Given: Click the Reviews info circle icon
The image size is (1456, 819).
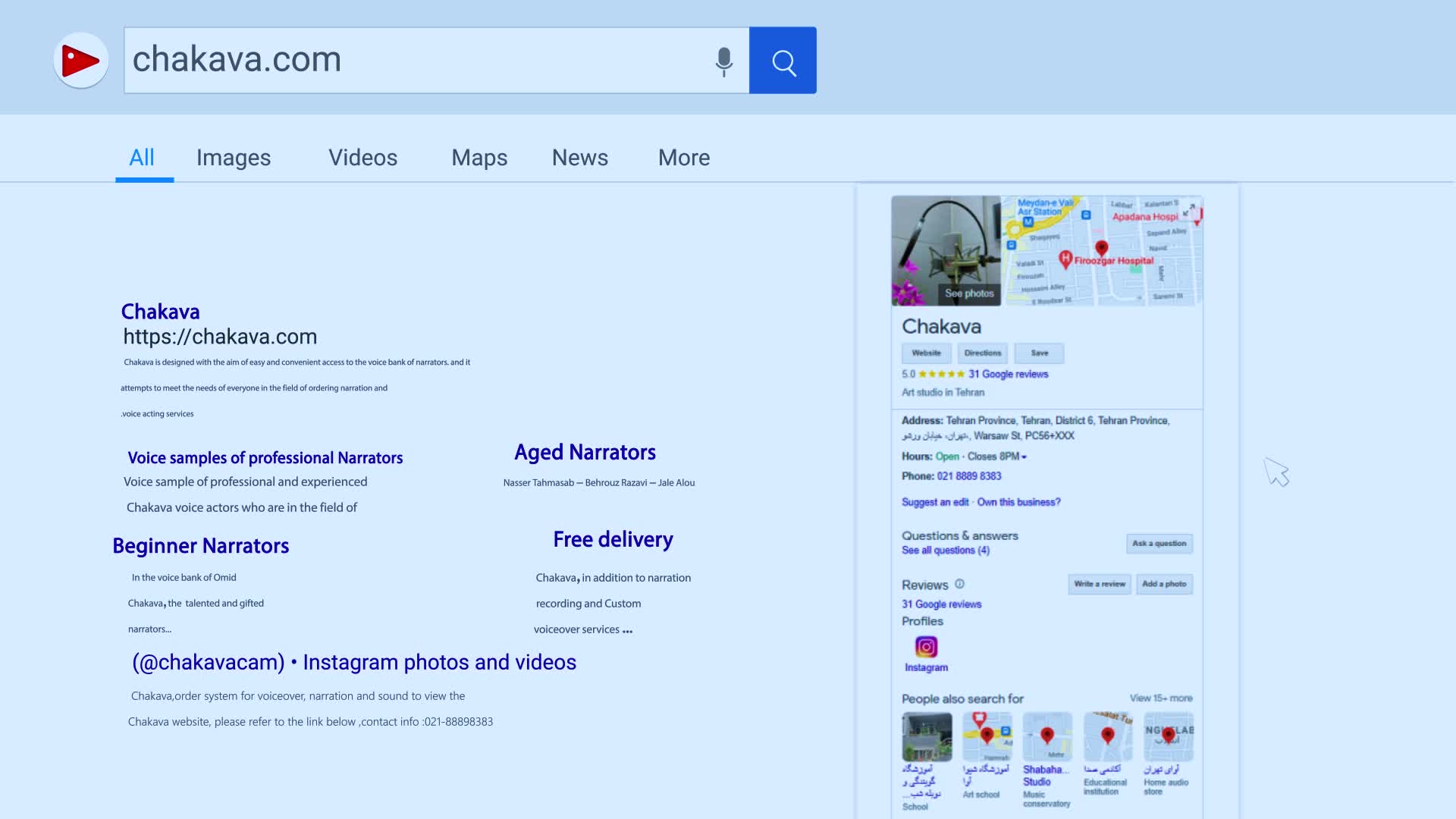Looking at the screenshot, I should tap(959, 584).
